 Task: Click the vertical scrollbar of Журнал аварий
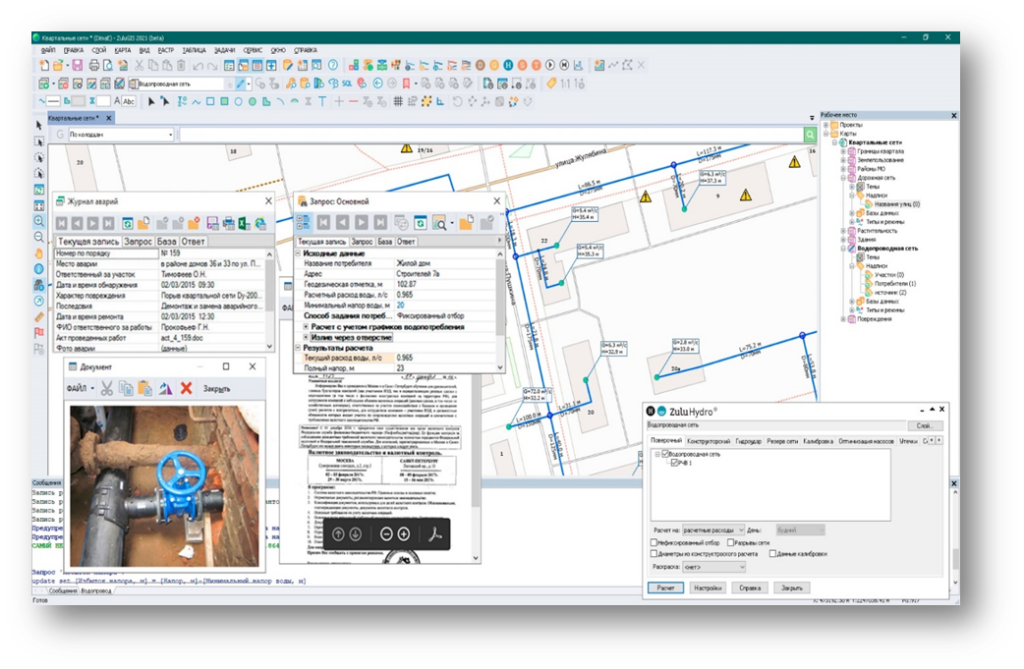[270, 301]
